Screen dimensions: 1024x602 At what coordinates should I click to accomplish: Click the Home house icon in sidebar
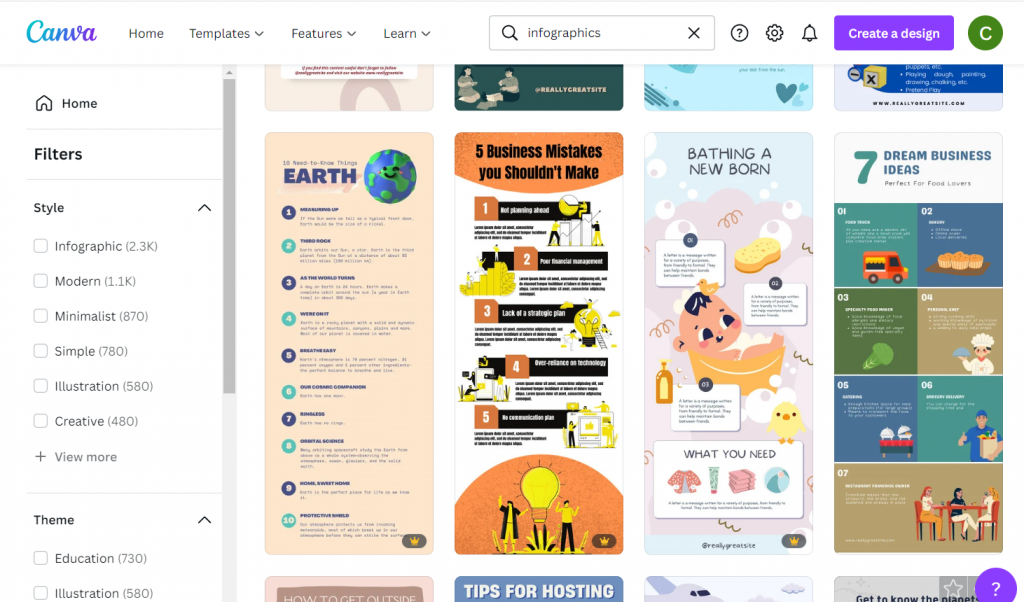(x=44, y=103)
